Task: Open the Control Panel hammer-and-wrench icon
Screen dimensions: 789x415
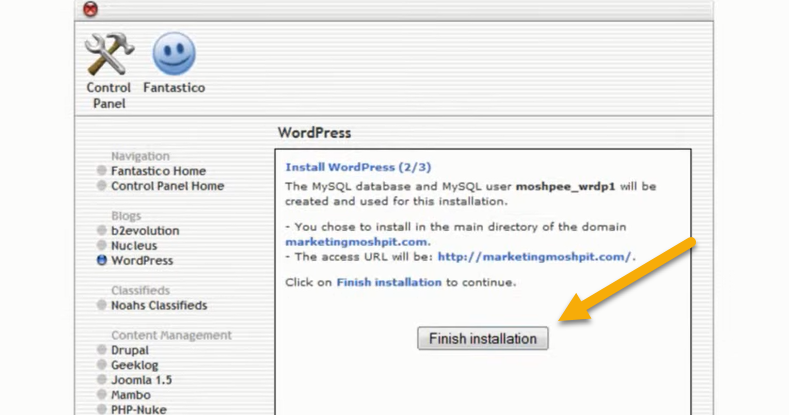Action: pos(109,54)
